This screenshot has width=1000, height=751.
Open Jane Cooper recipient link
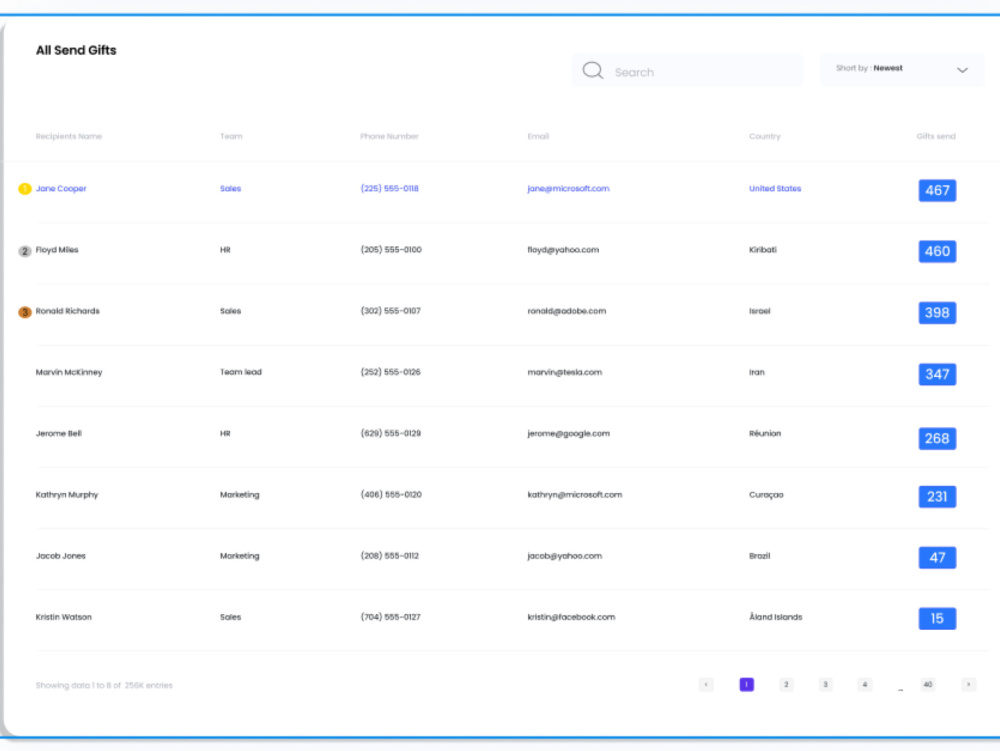coord(61,189)
